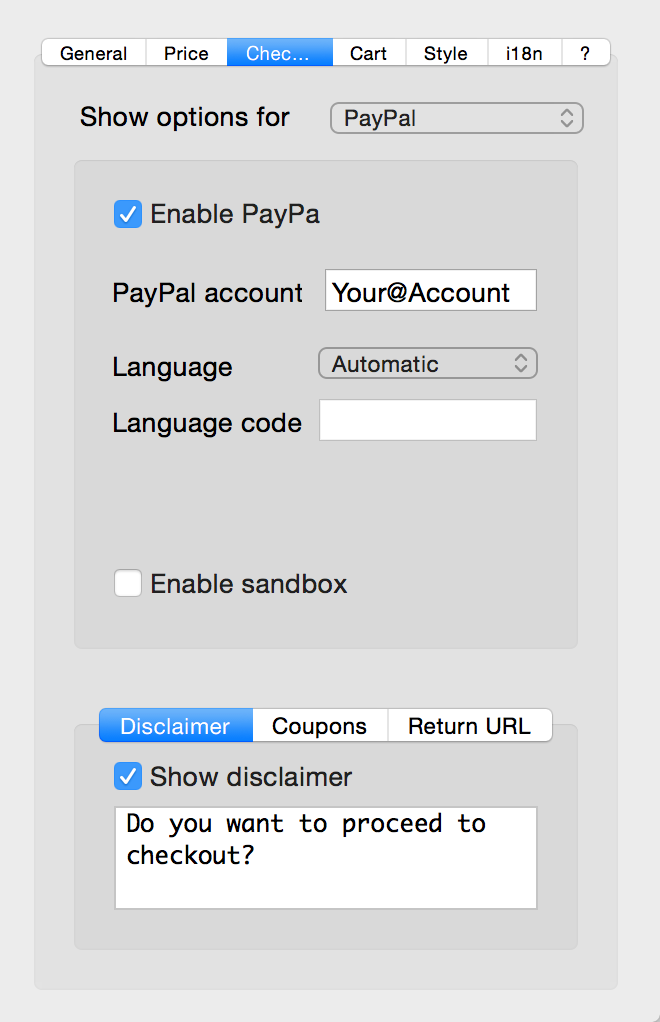The width and height of the screenshot is (660, 1022).
Task: Switch to the Cart tab
Action: 369,53
